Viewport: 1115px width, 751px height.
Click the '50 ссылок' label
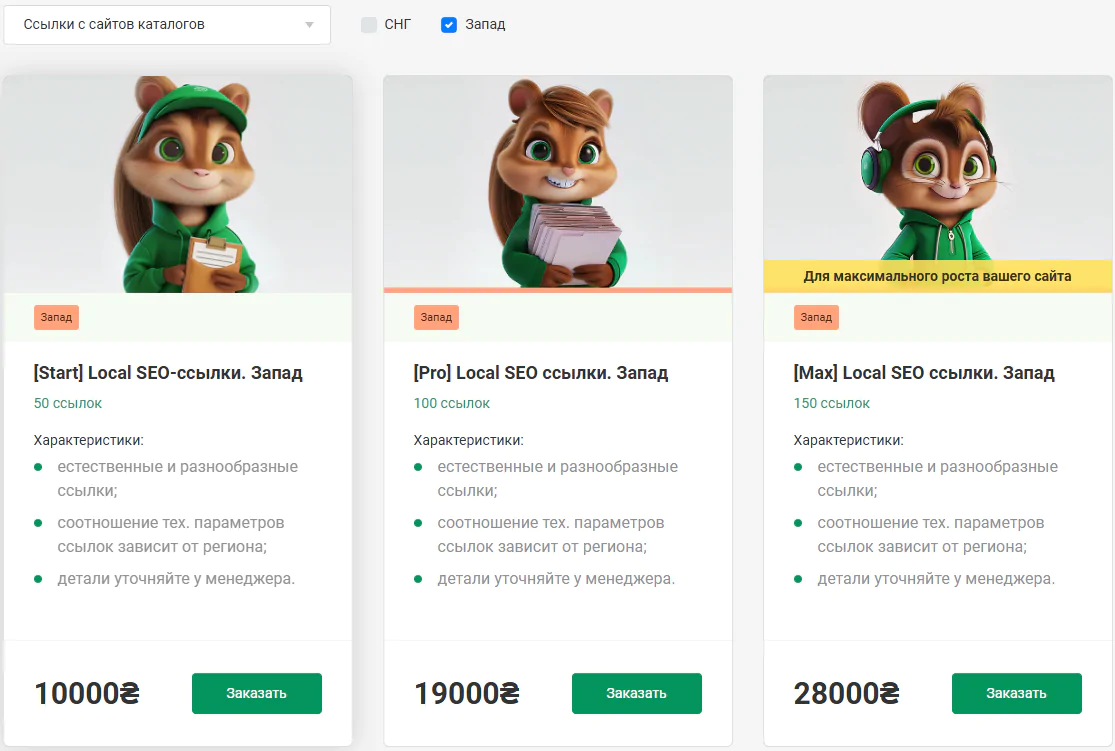pos(68,403)
